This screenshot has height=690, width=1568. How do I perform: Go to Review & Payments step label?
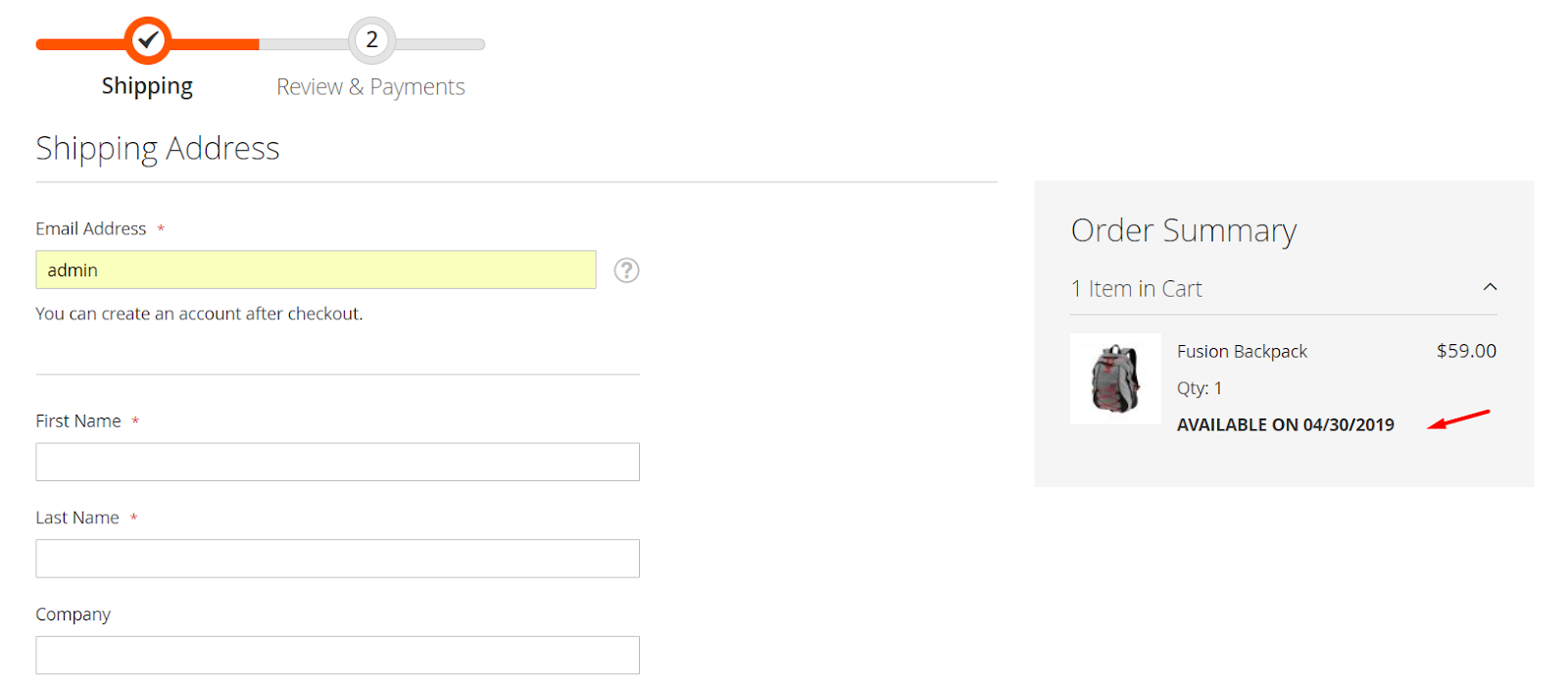(370, 87)
